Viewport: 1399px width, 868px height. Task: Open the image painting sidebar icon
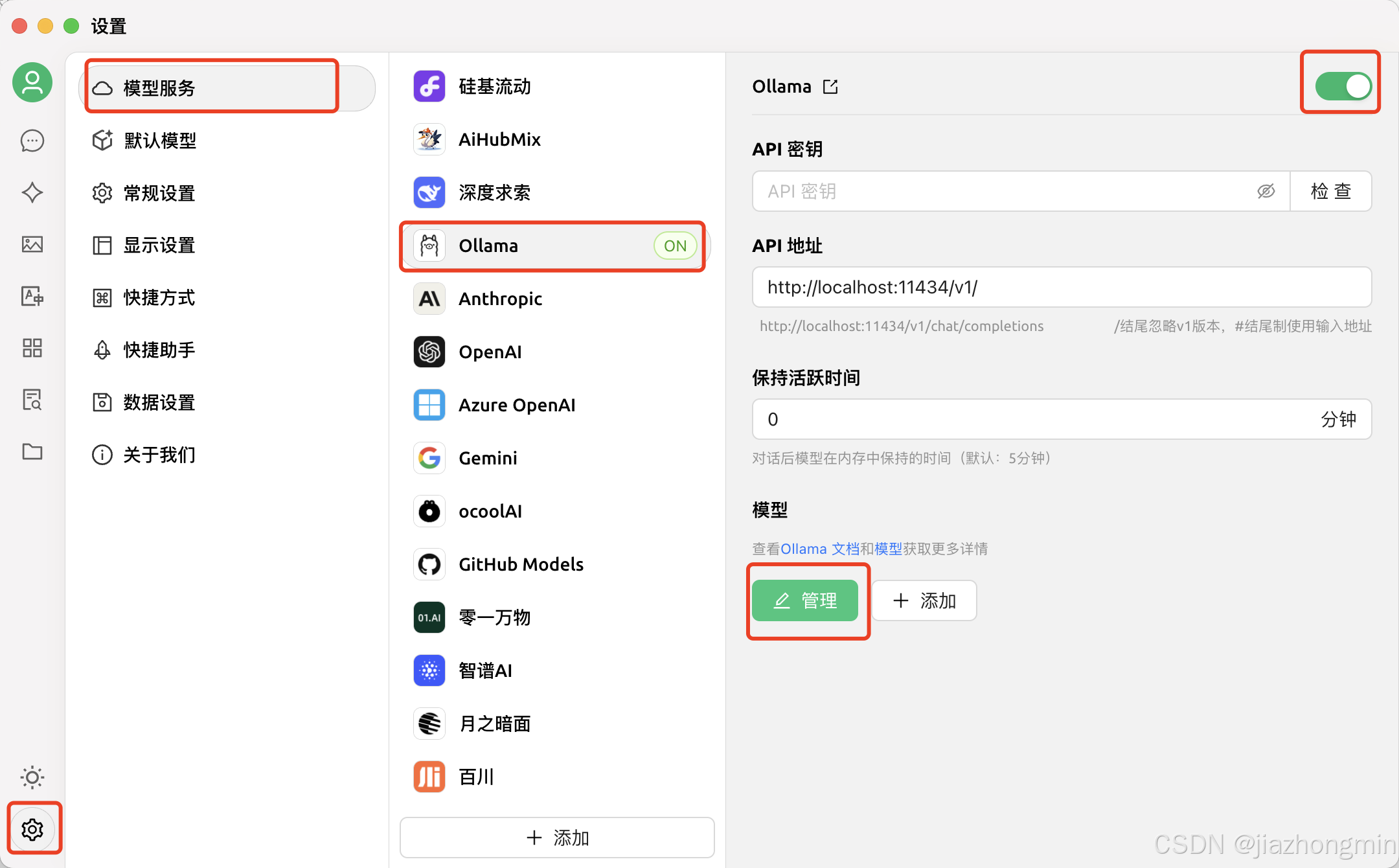click(32, 244)
